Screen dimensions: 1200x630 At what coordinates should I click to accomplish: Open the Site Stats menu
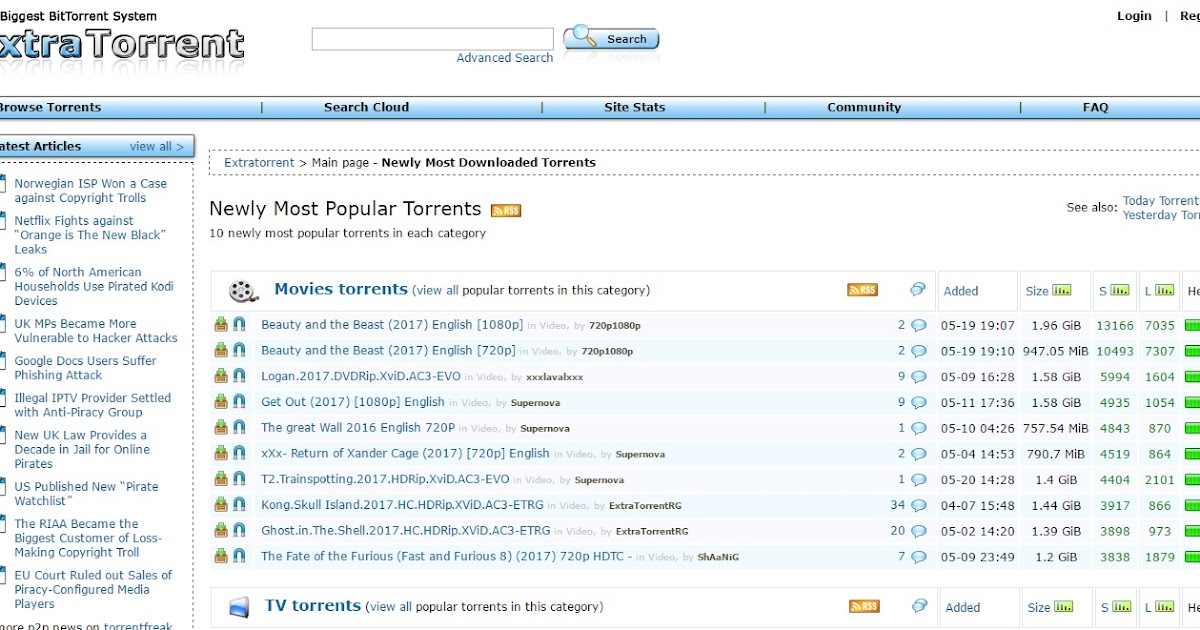634,107
